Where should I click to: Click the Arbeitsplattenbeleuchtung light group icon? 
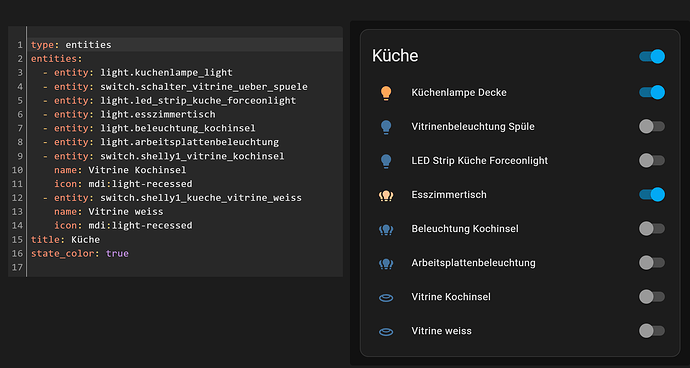[385, 263]
